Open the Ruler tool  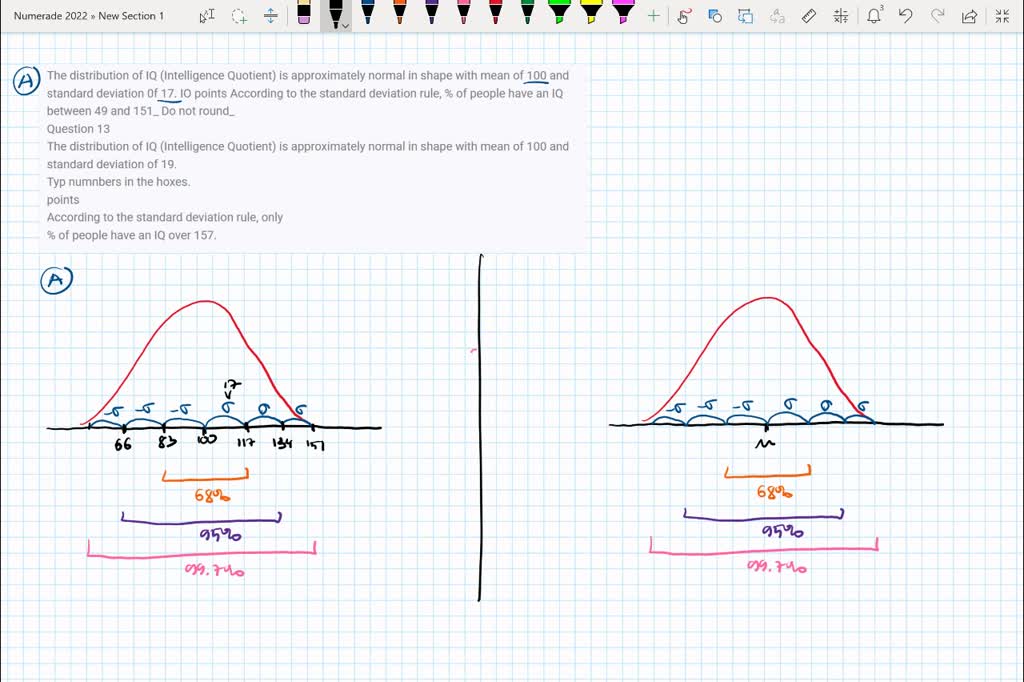(809, 16)
